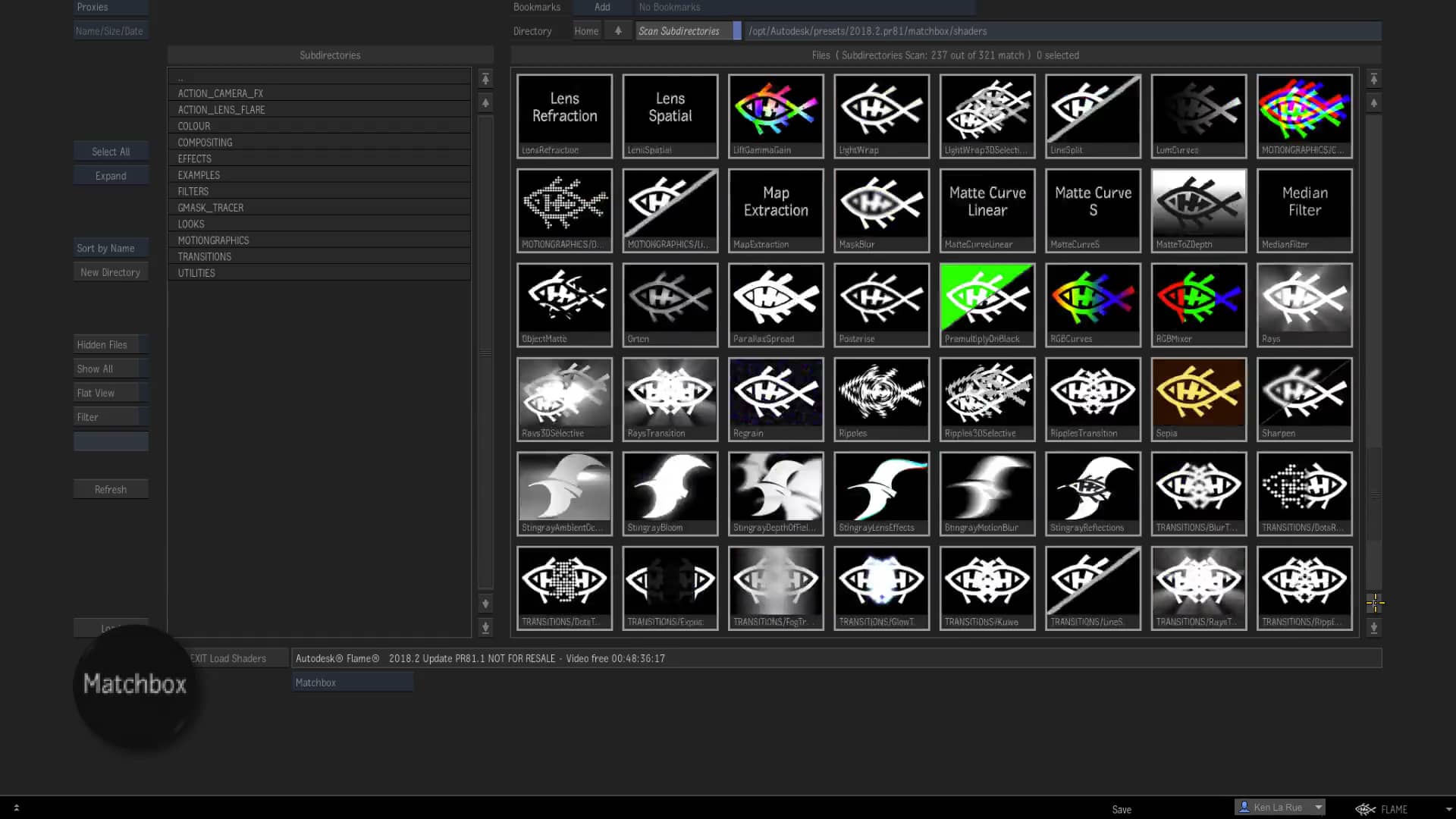Screen dimensions: 1456x819
Task: Choose the StingrayReflections shader icon
Action: pos(1093,493)
